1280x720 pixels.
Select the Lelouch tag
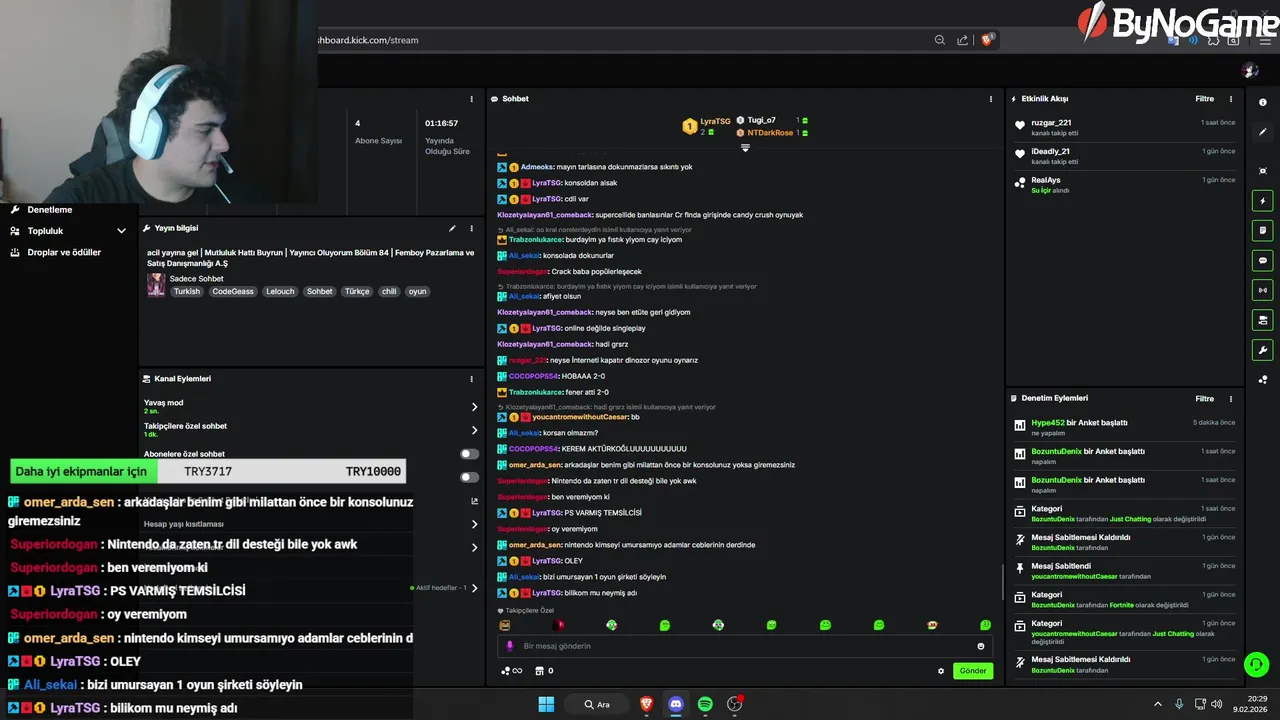[x=280, y=292]
